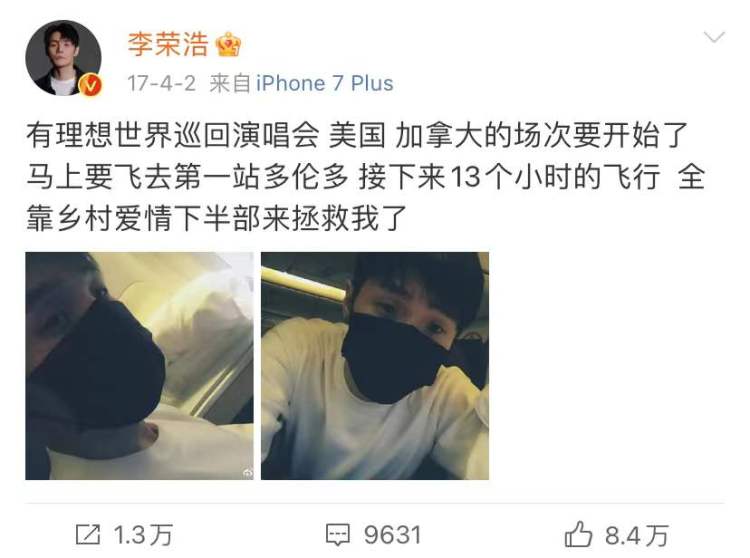Click the 9631 comment count
750x558 pixels.
click(x=392, y=535)
